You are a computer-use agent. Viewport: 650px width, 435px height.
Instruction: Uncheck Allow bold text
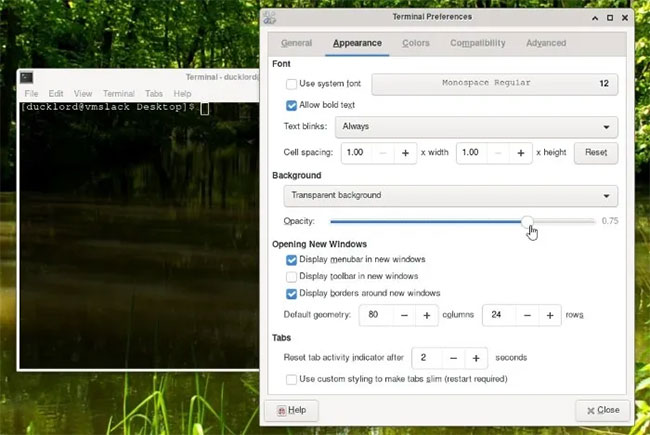pyautogui.click(x=291, y=105)
